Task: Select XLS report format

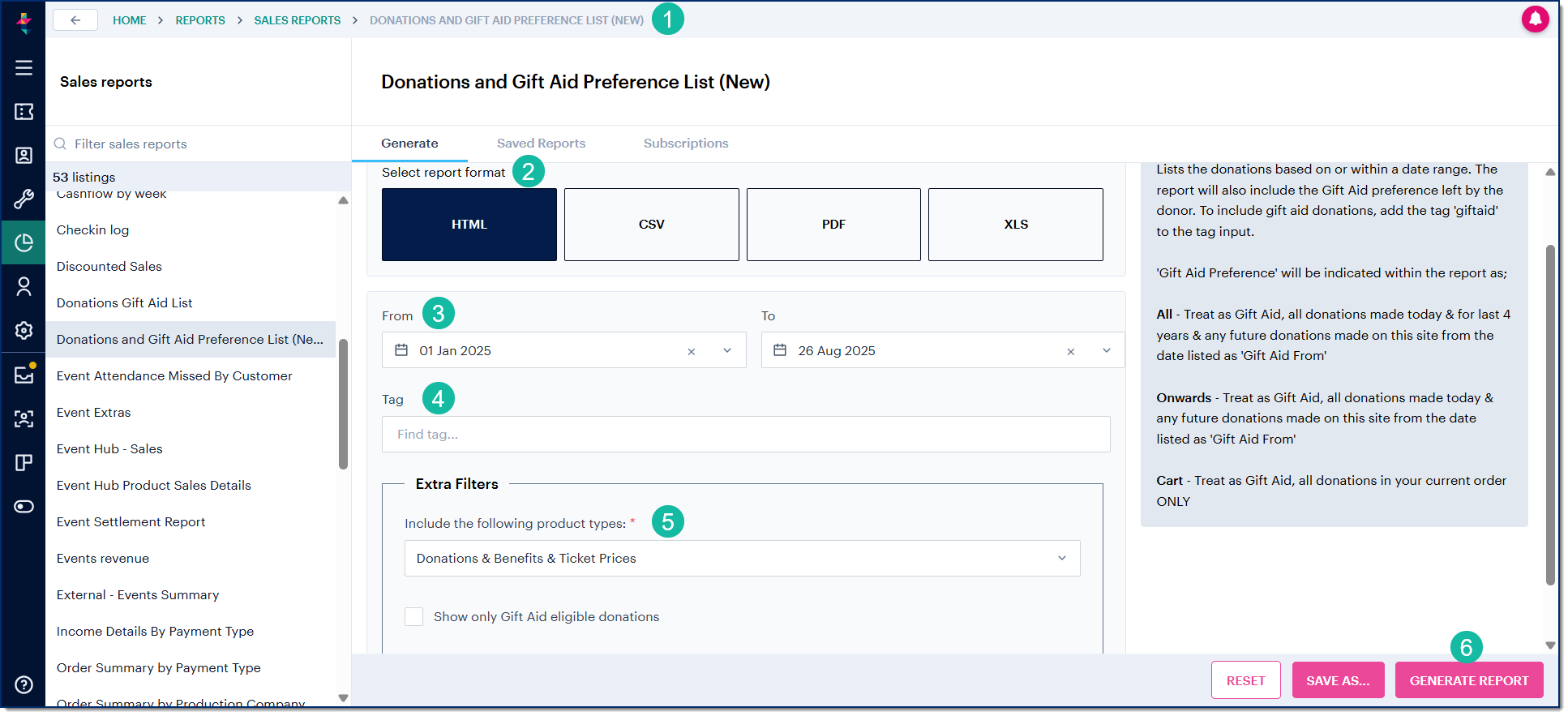Action: (x=1015, y=225)
